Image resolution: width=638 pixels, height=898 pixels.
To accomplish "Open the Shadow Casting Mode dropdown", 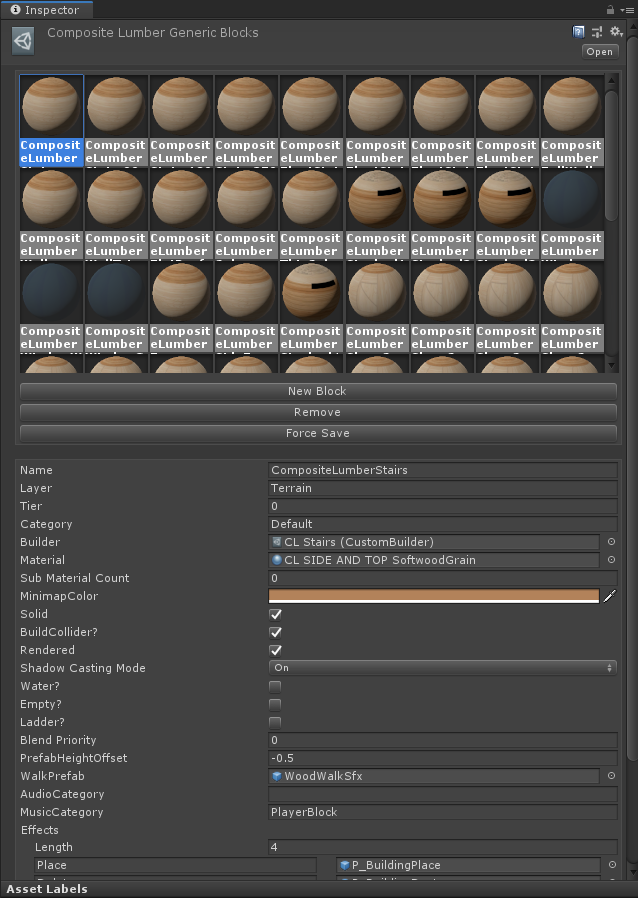I will [443, 668].
